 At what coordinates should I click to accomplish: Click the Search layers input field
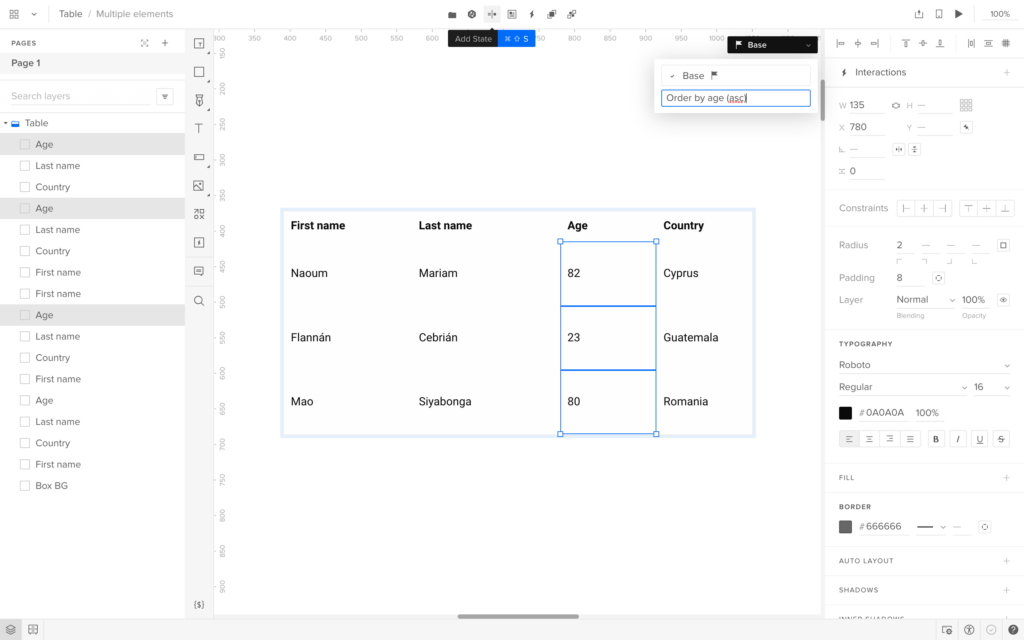(80, 97)
